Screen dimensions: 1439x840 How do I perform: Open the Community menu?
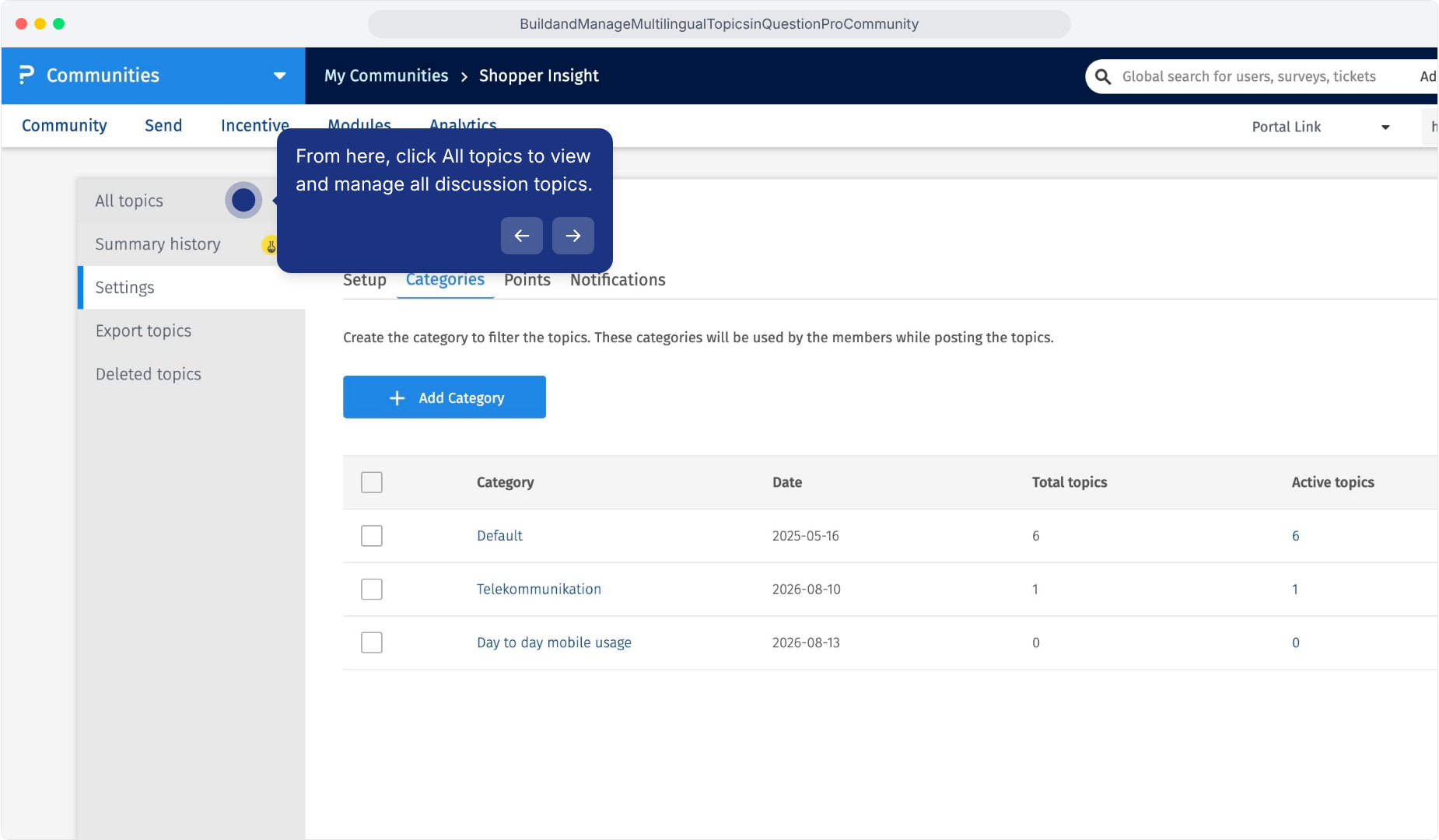(65, 125)
